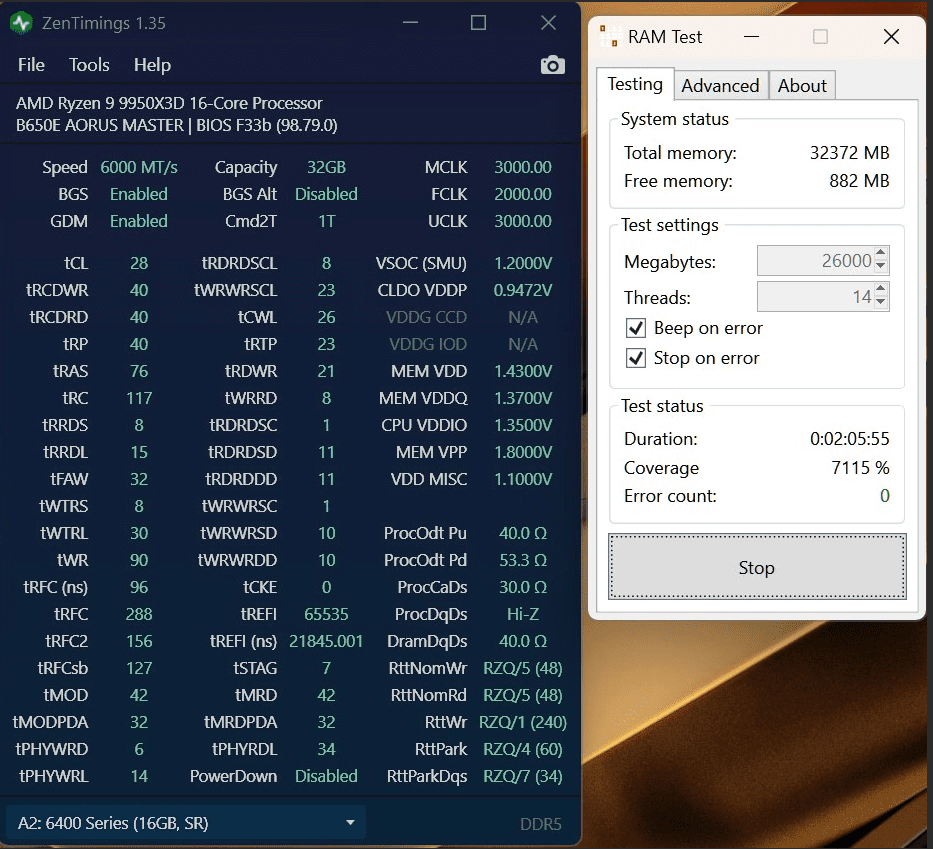The height and width of the screenshot is (849, 933).
Task: Click the tRFC value 288
Action: click(x=139, y=614)
